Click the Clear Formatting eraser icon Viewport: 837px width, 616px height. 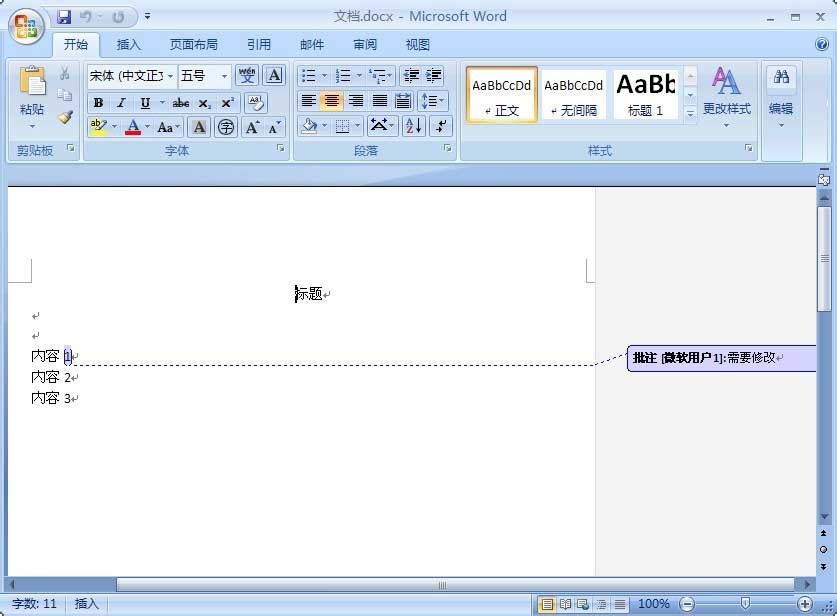255,103
